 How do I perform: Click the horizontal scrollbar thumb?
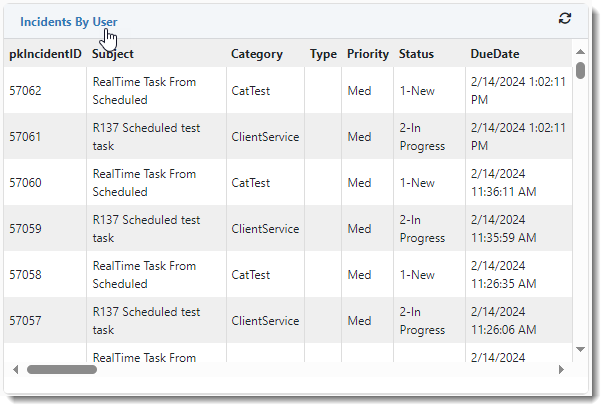point(62,369)
